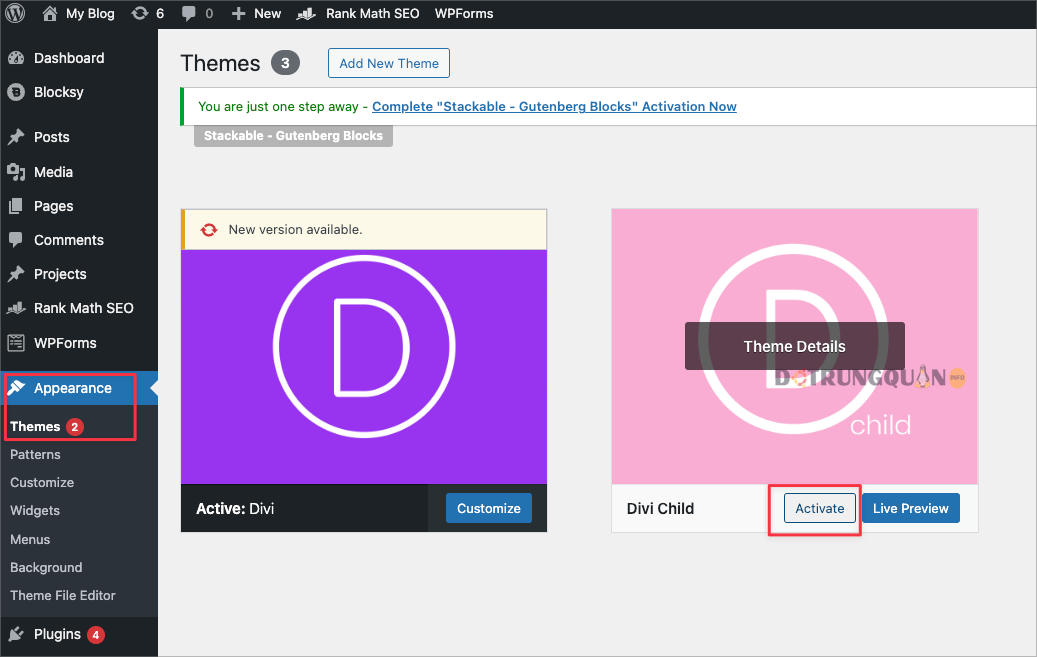Click Live Preview for Divi Child
The image size is (1037, 657).
point(911,508)
